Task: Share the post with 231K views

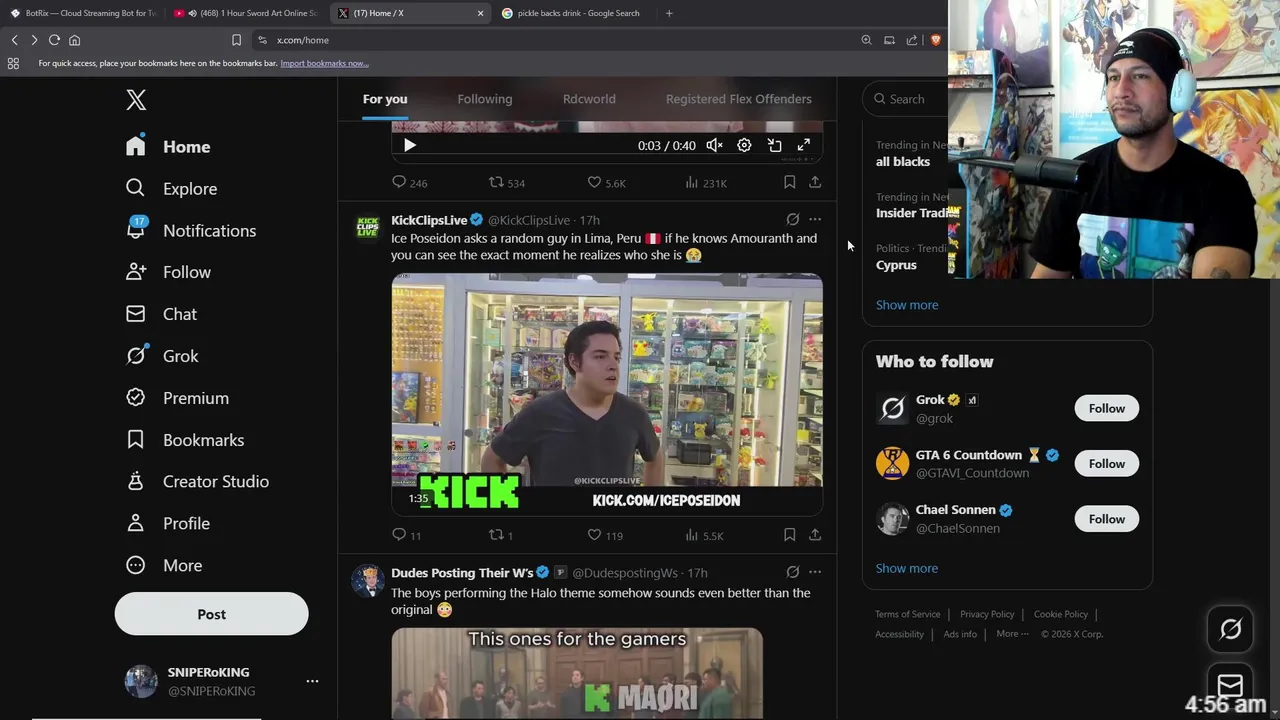Action: pos(815,182)
